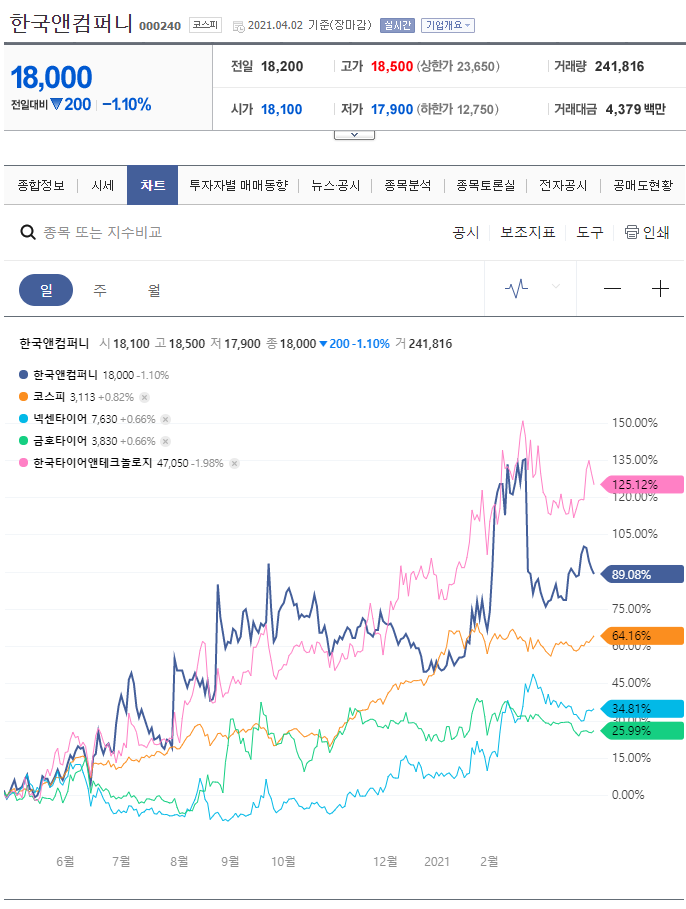The image size is (686, 909).
Task: Open the 전자공시 tab
Action: tap(563, 186)
